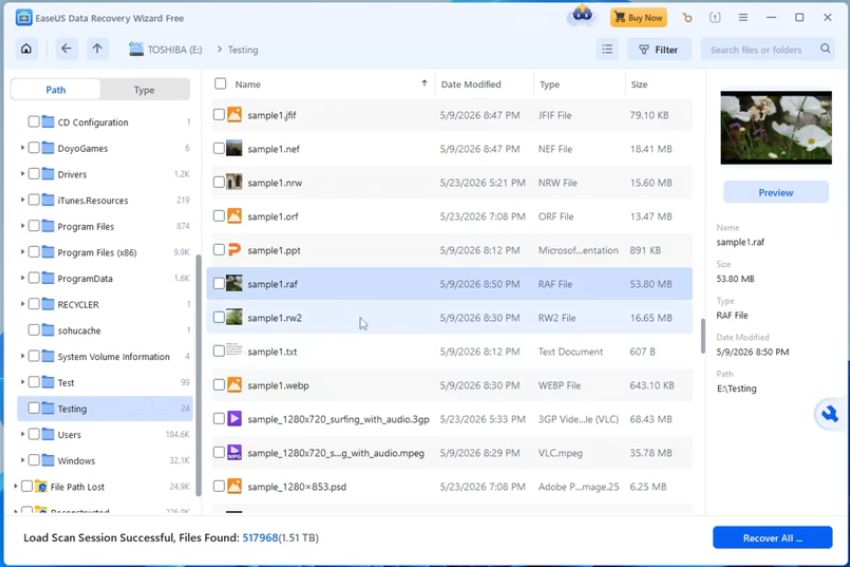Expand the Program Files folder
The width and height of the screenshot is (850, 567).
22,225
